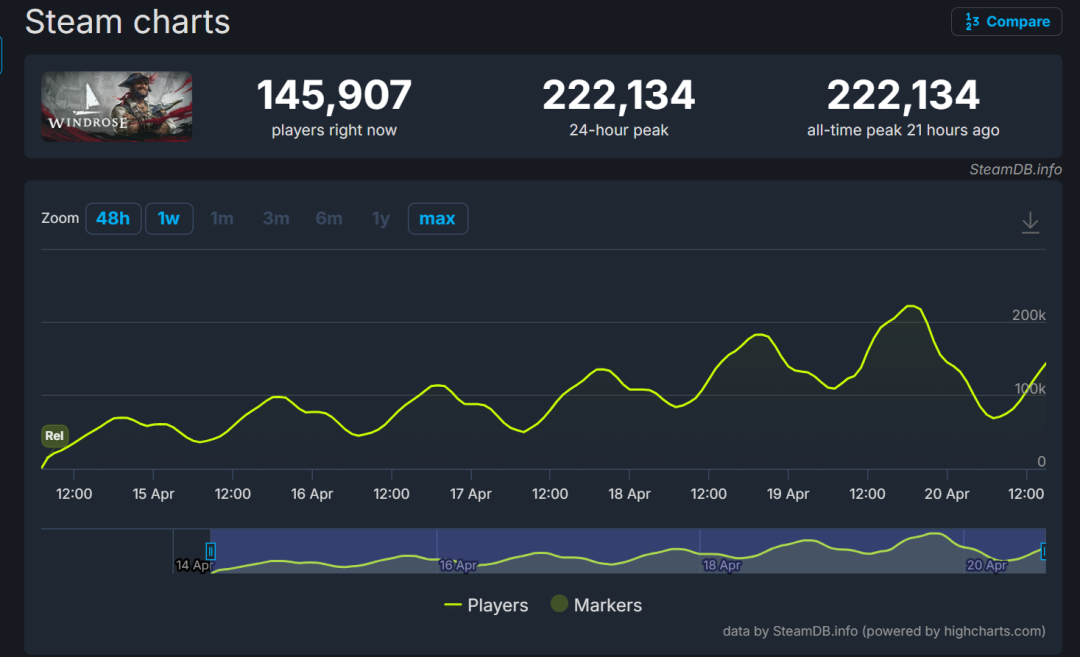Pick the 6m zoom range

pyautogui.click(x=329, y=218)
